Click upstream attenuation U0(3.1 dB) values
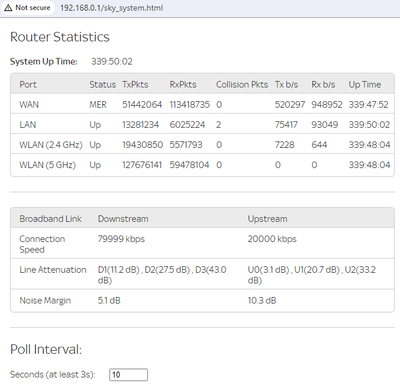This screenshot has height=384, width=400. coord(312,275)
